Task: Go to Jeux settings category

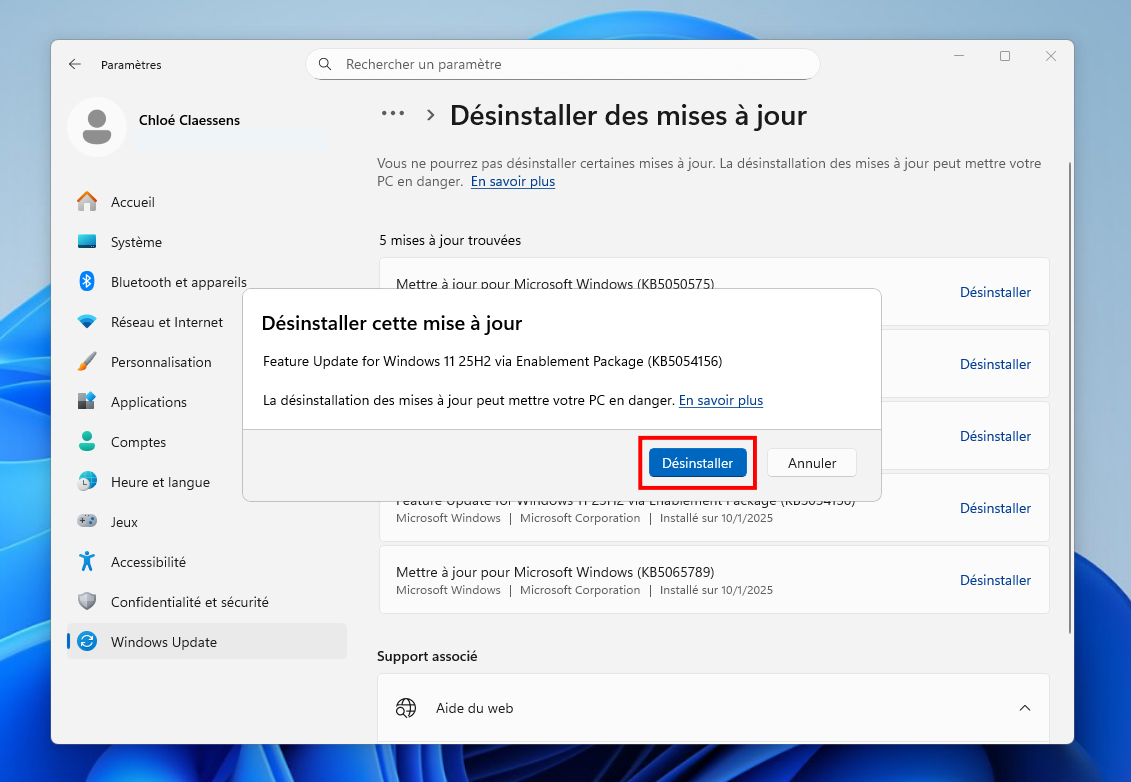Action: (124, 522)
